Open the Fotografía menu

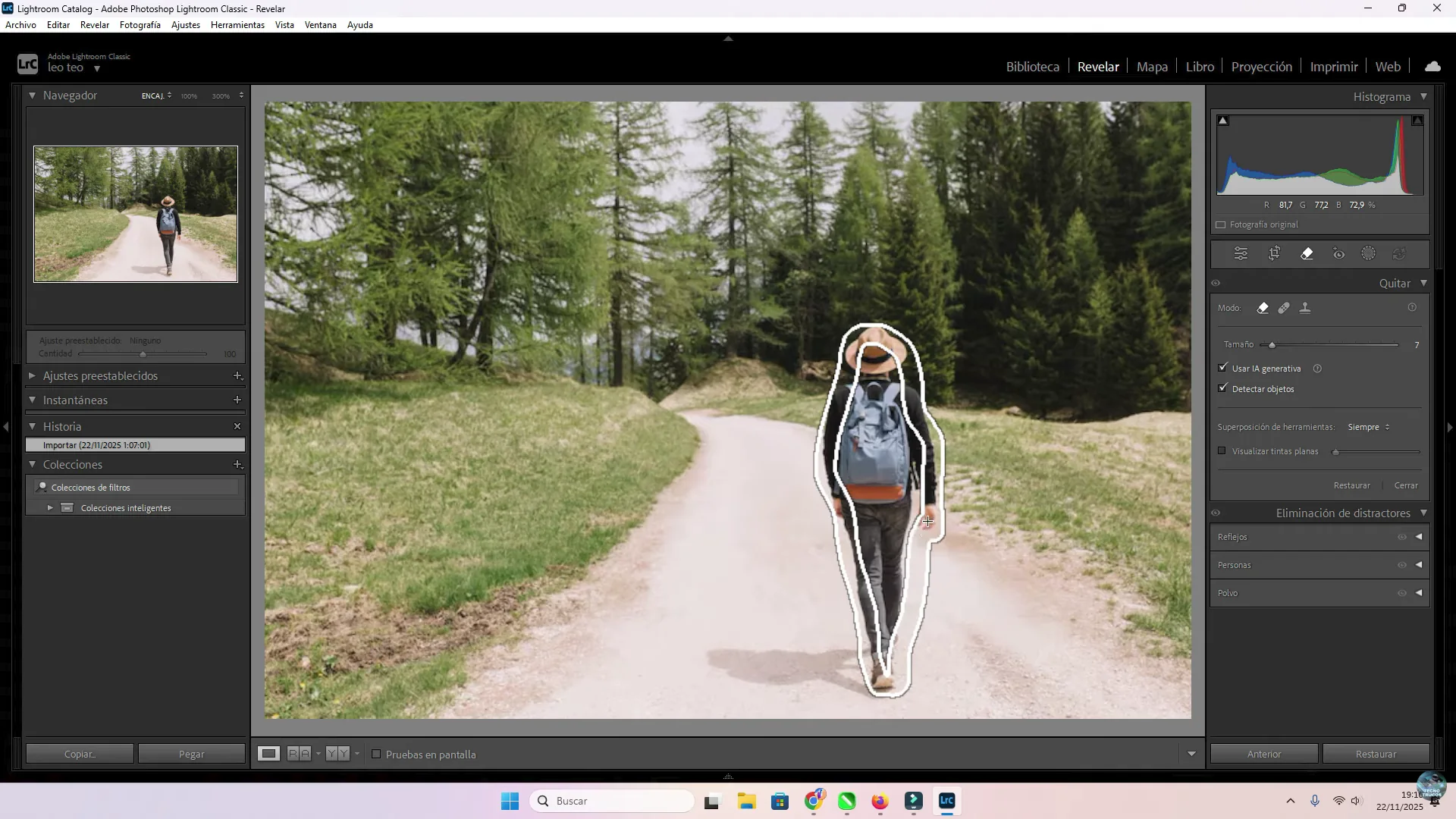(x=140, y=25)
